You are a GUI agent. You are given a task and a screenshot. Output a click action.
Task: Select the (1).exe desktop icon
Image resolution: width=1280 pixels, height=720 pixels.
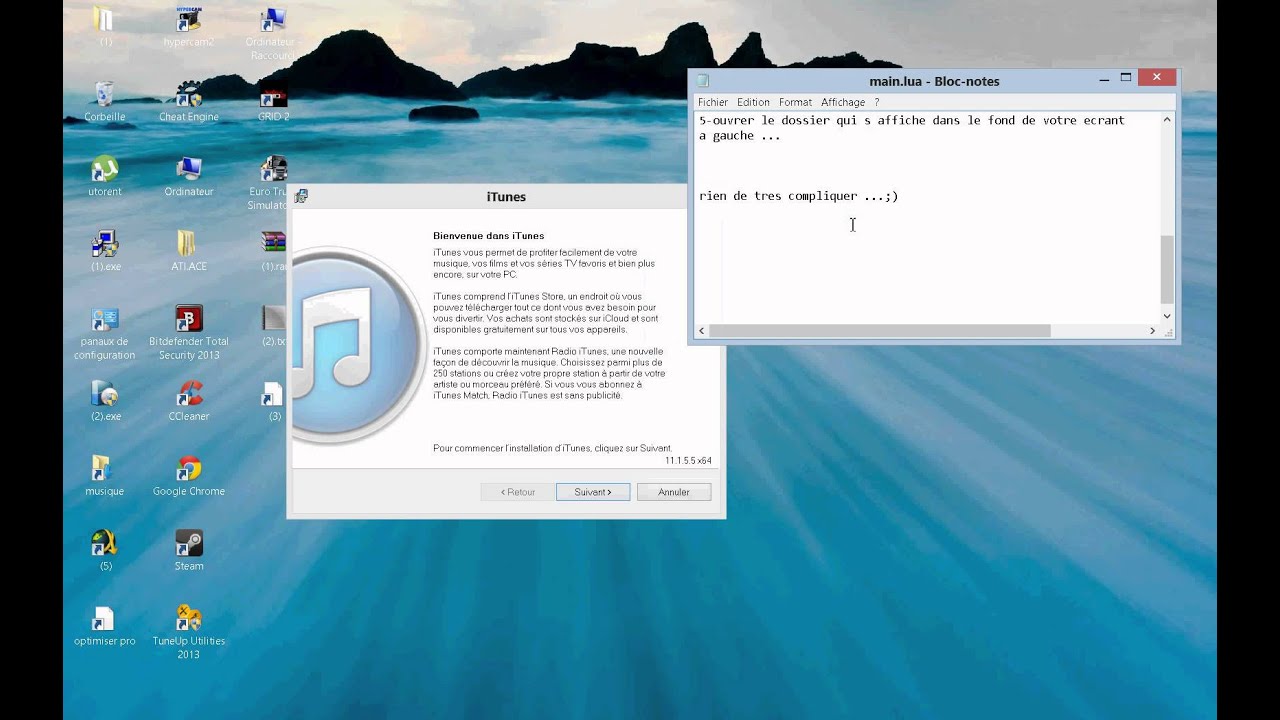pyautogui.click(x=105, y=252)
